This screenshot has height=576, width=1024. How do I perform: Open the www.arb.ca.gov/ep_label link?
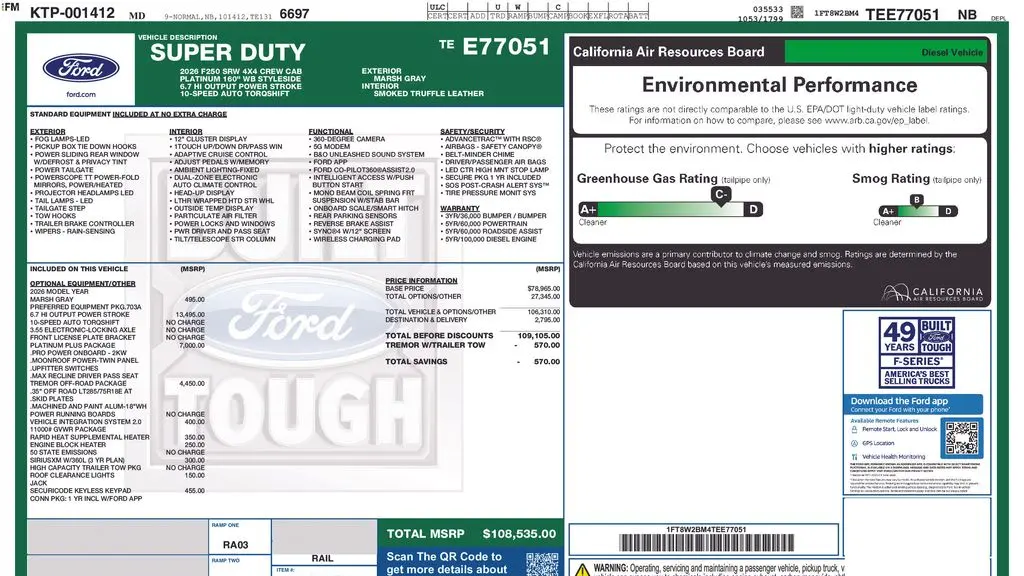coord(876,121)
